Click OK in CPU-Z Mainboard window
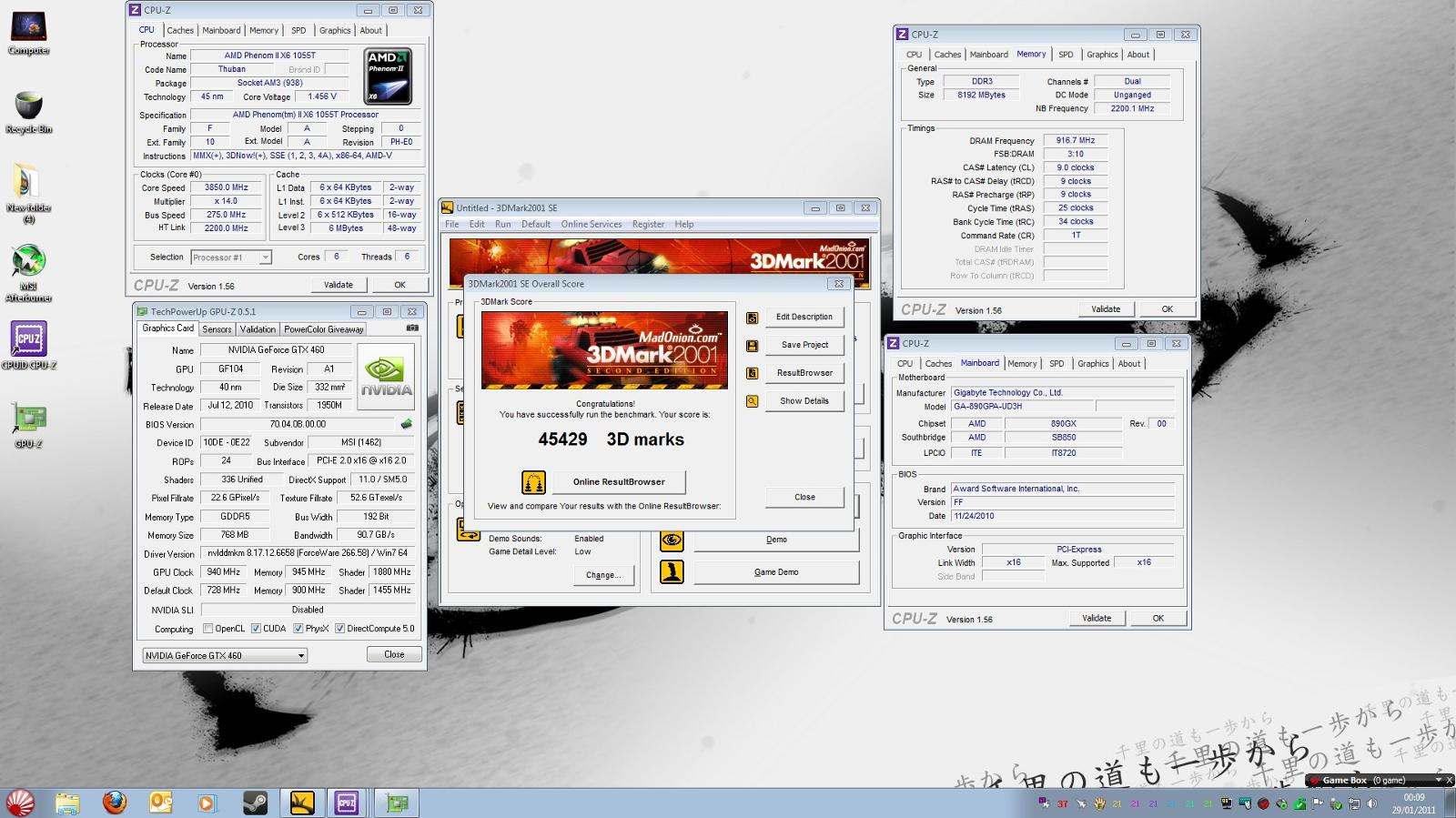This screenshot has width=1456, height=818. coord(1158,619)
